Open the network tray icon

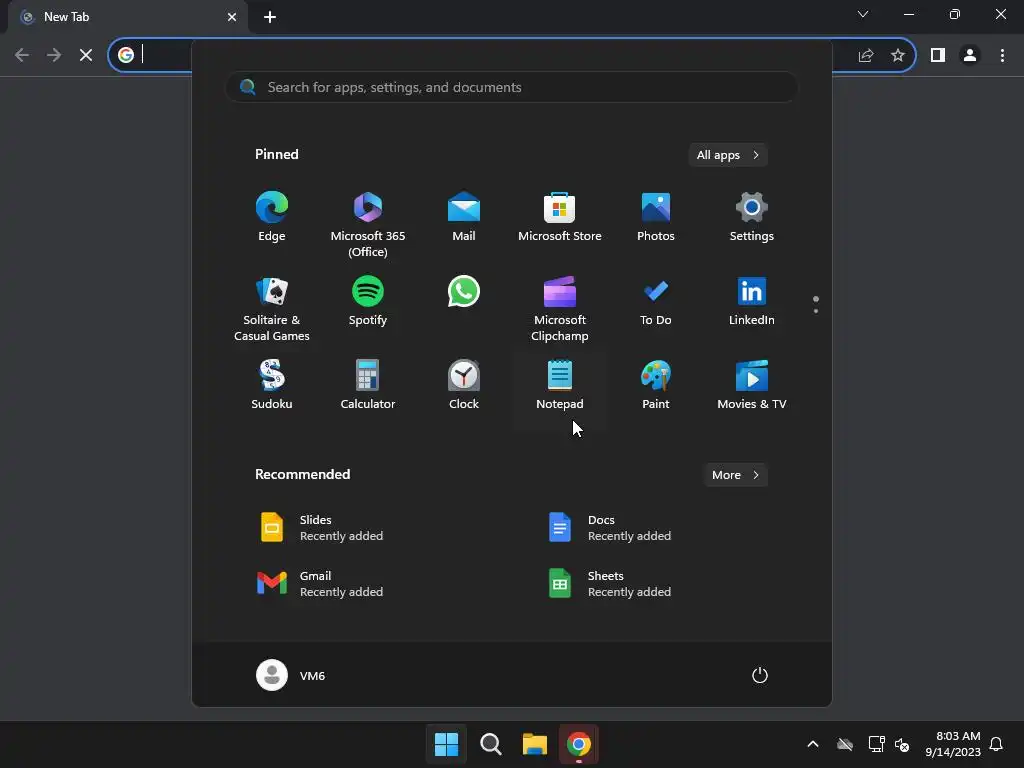tap(876, 744)
